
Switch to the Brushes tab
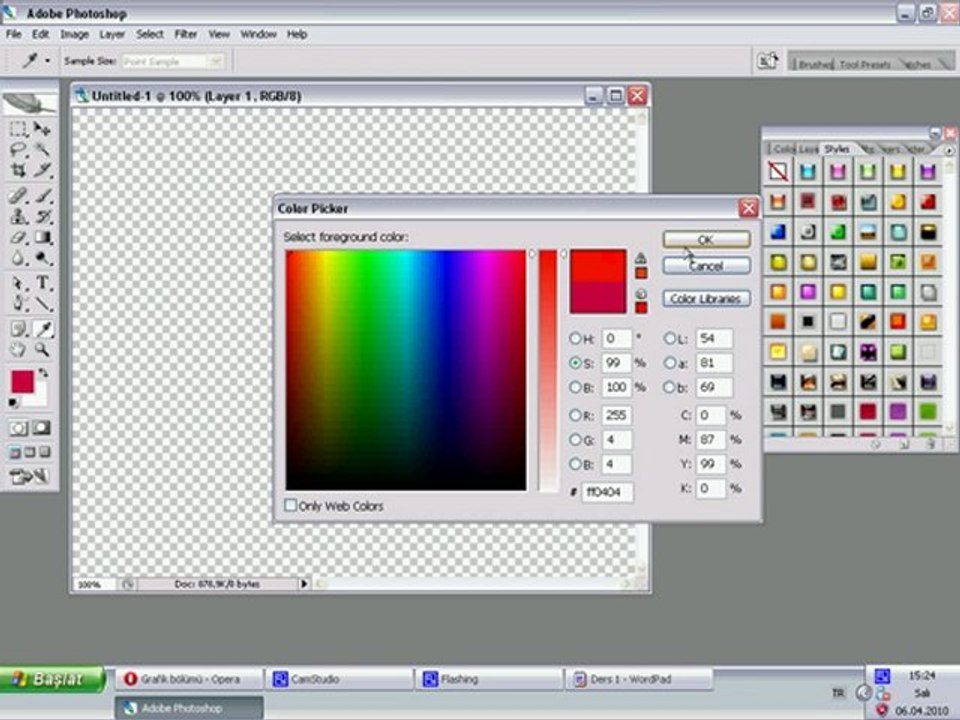tap(814, 64)
